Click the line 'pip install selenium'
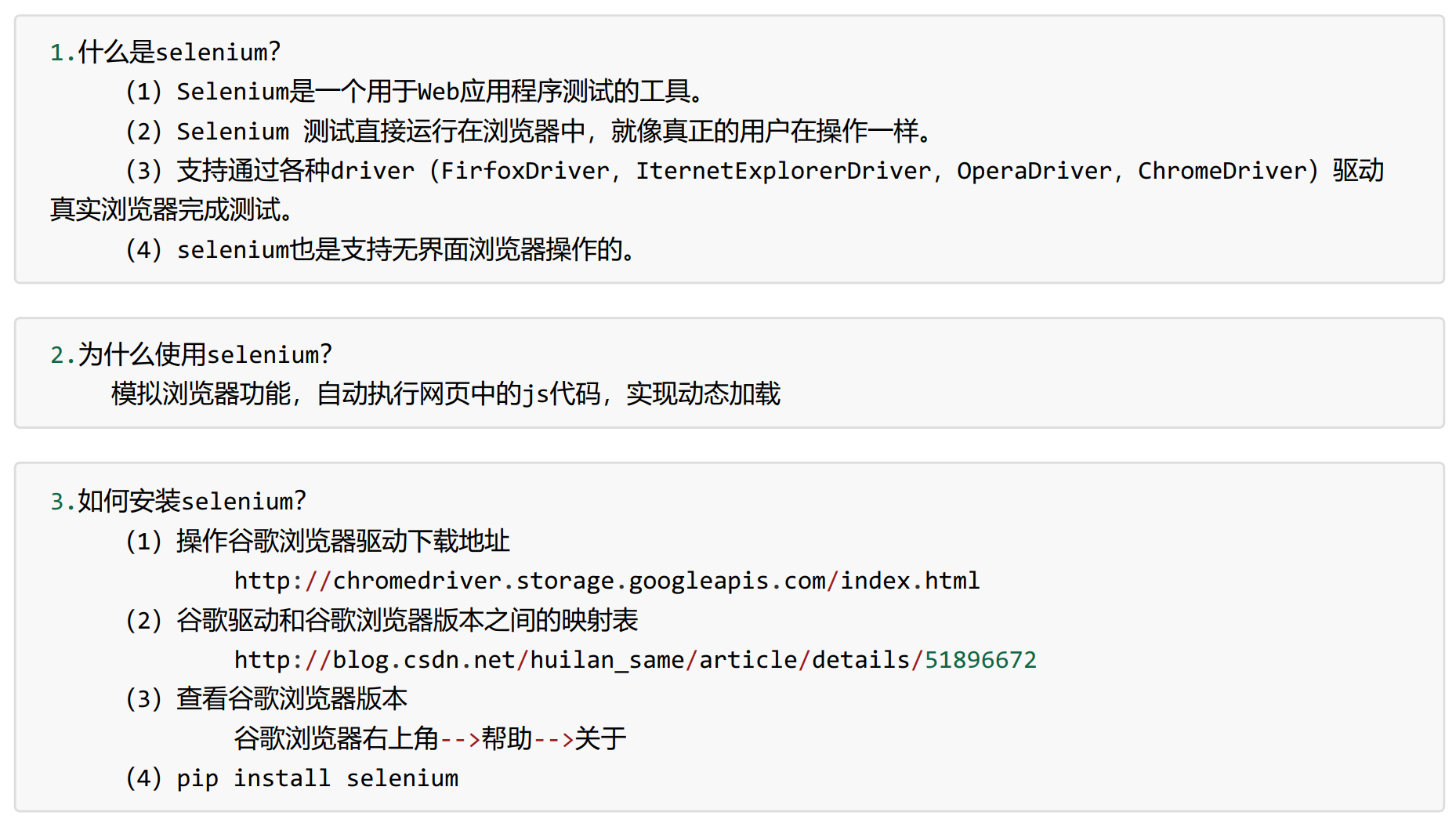 317,778
